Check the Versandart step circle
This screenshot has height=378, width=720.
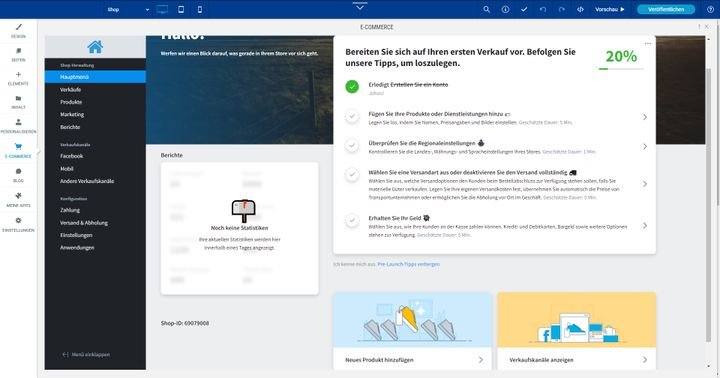tap(352, 175)
